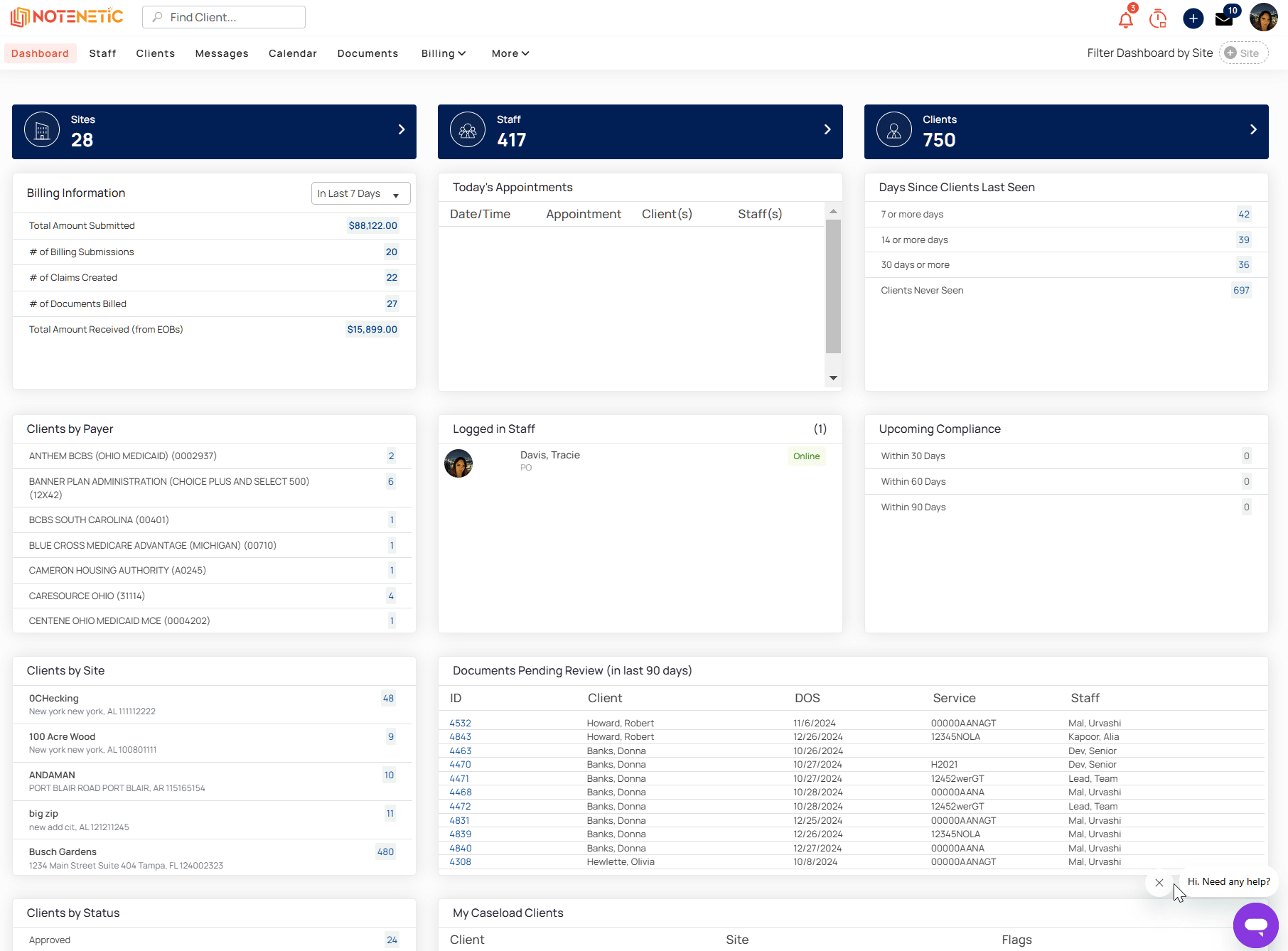Image resolution: width=1288 pixels, height=951 pixels.
Task: Go to the Calendar tab
Action: (x=293, y=53)
